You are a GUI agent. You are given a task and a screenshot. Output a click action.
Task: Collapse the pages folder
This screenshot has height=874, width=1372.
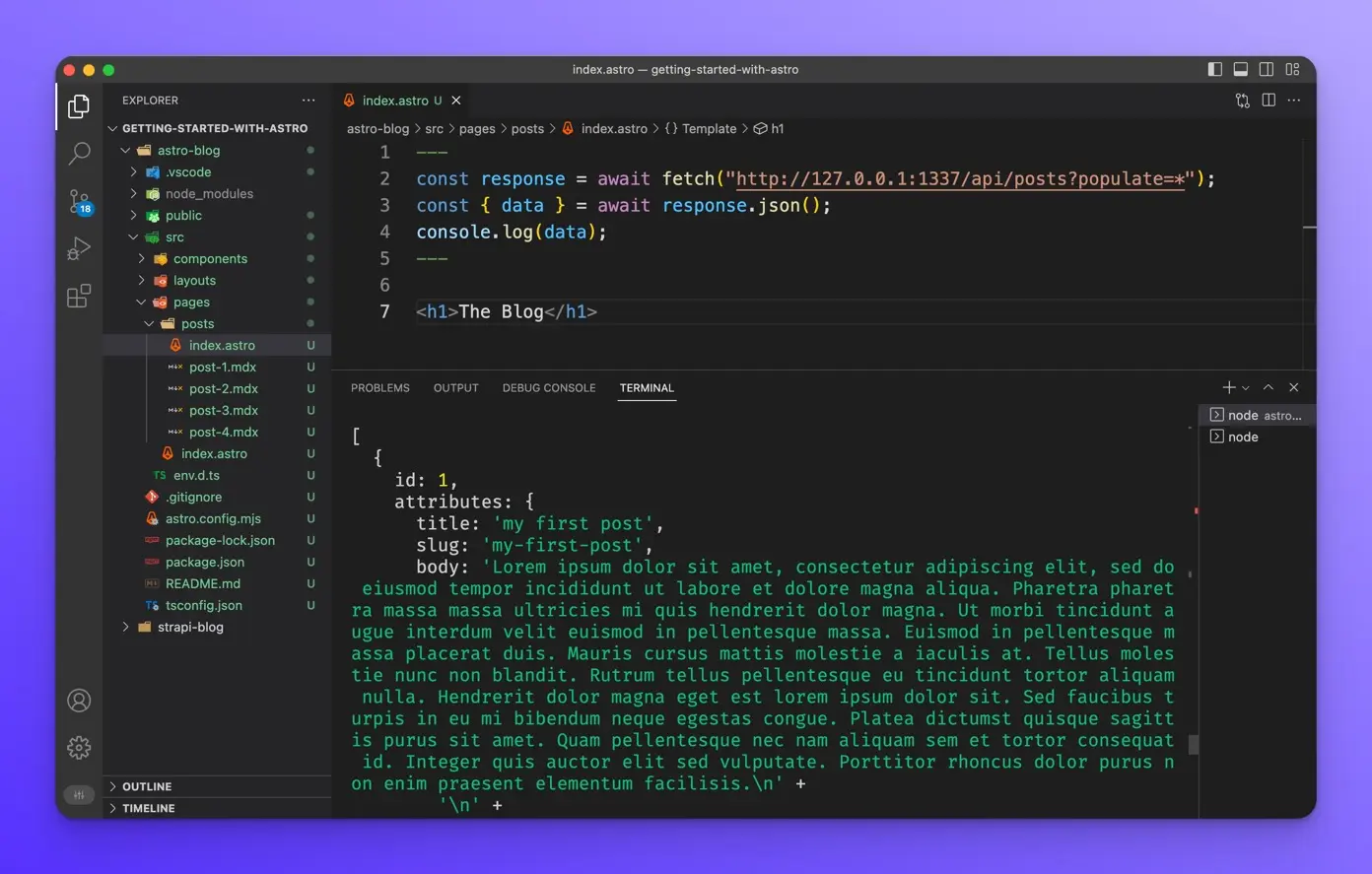pos(191,303)
